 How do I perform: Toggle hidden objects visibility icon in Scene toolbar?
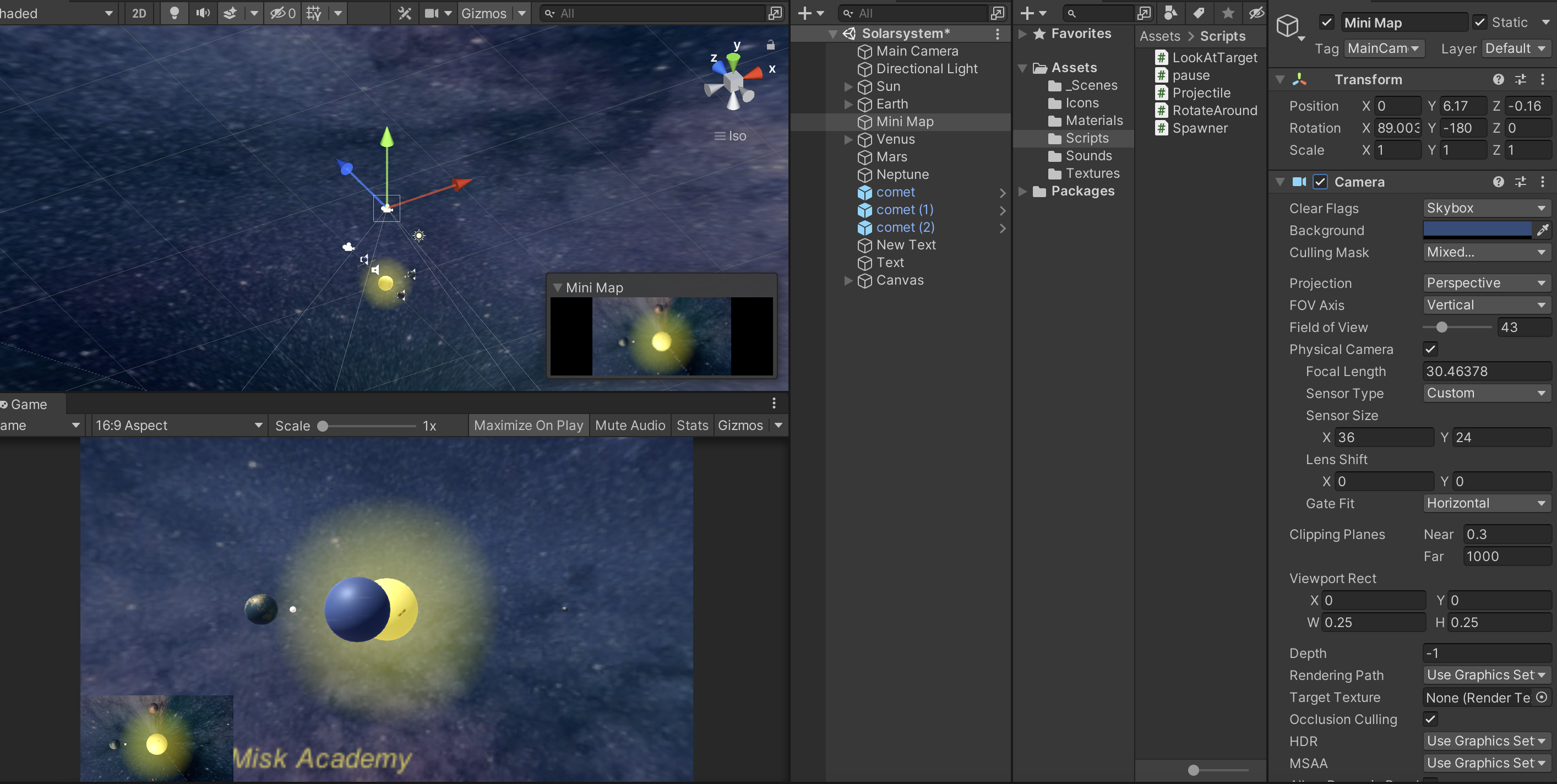pos(282,13)
